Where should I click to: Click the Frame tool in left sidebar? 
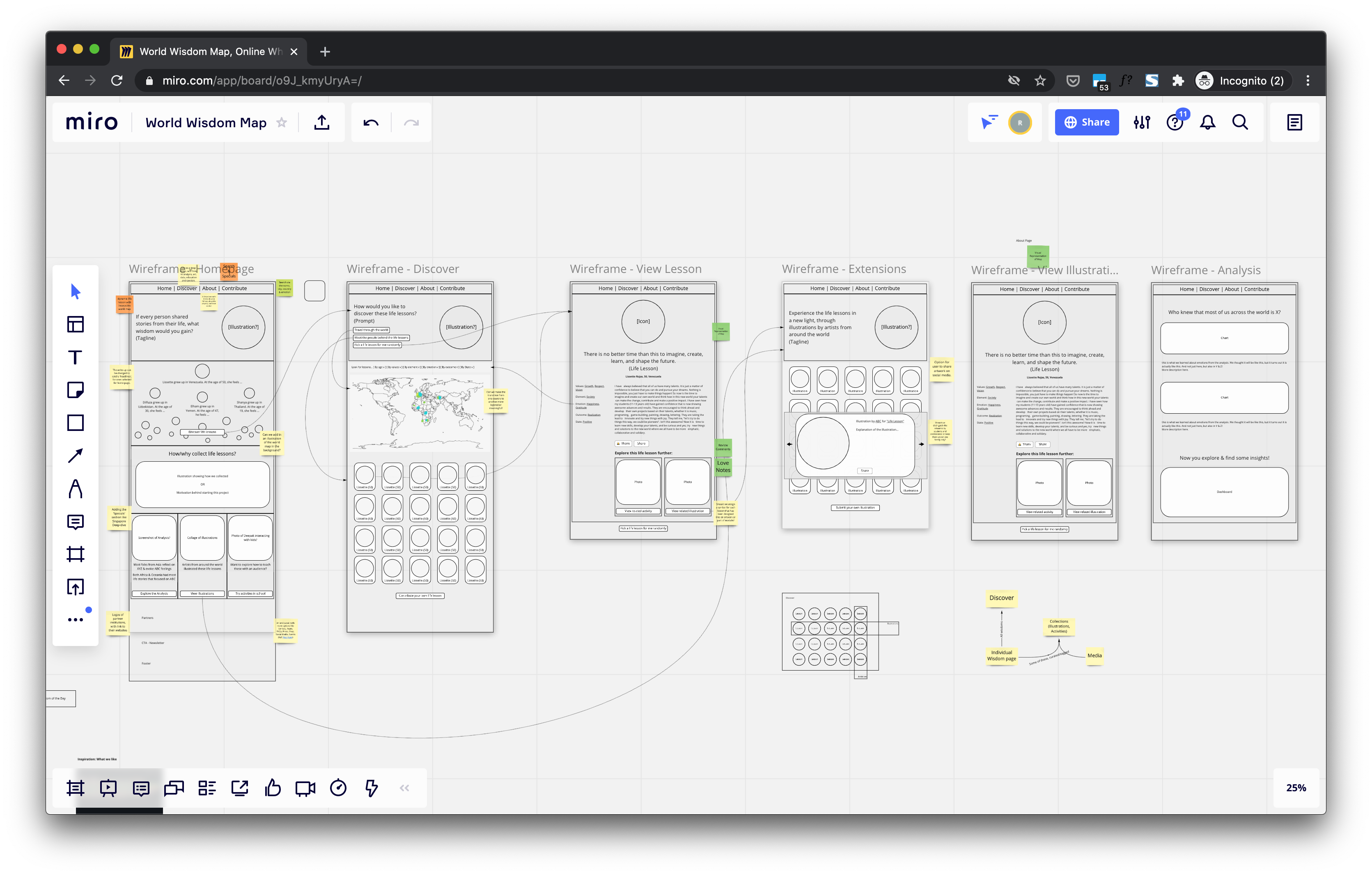click(x=77, y=555)
